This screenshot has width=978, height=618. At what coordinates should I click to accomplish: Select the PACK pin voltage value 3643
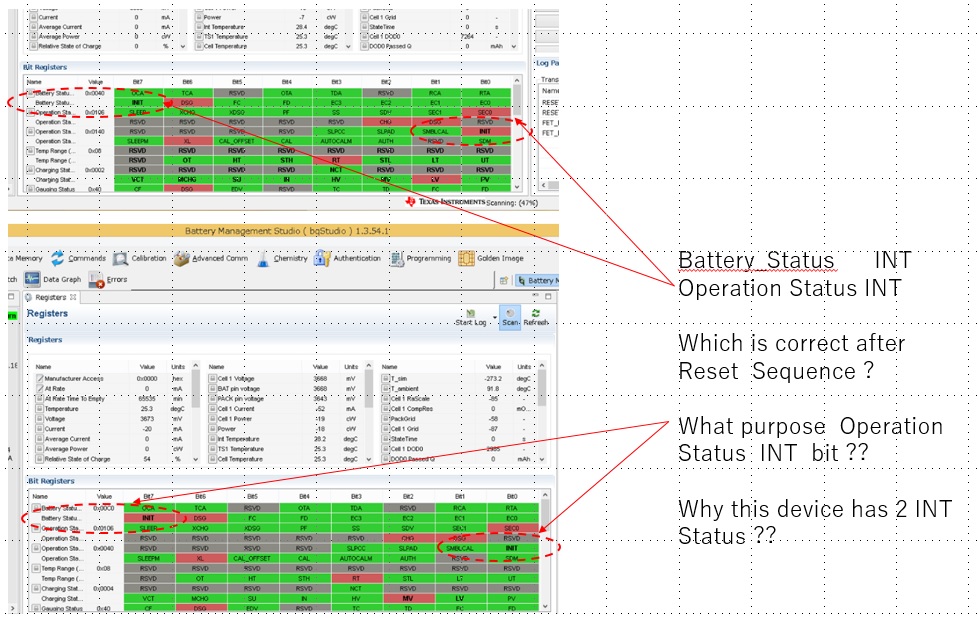[x=320, y=398]
